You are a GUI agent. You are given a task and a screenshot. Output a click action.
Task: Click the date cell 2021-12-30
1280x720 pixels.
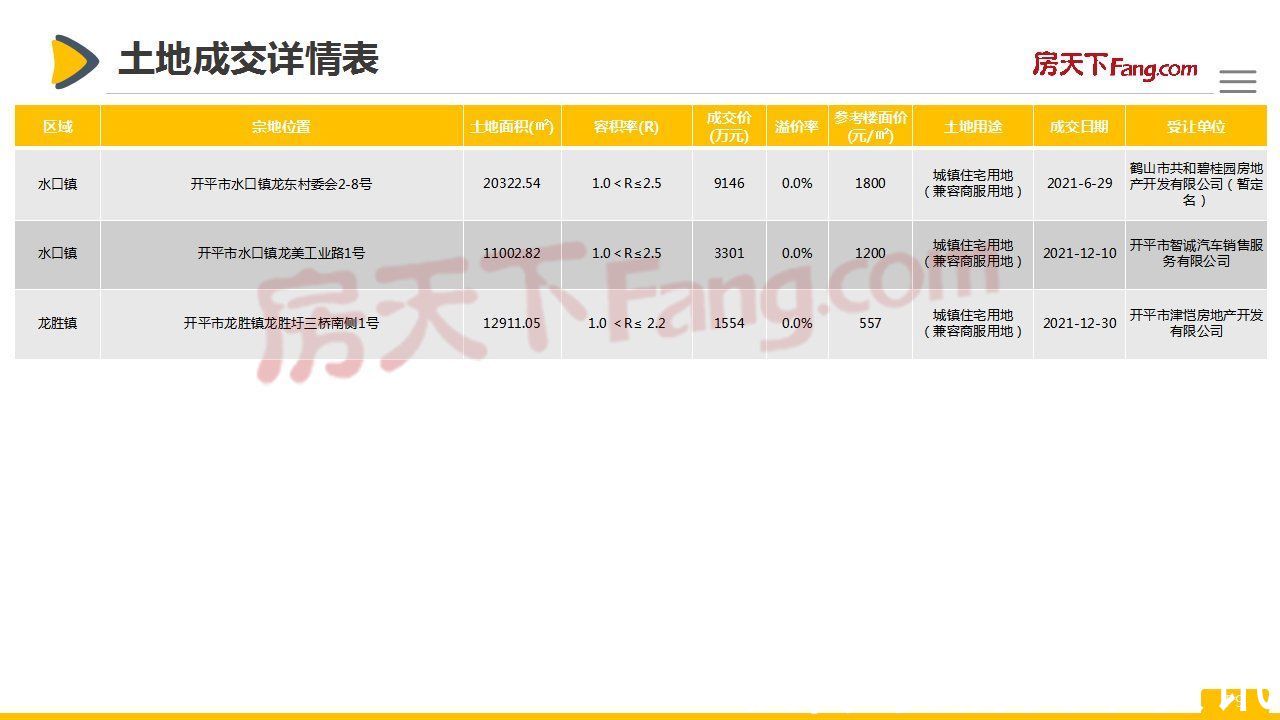[1079, 323]
